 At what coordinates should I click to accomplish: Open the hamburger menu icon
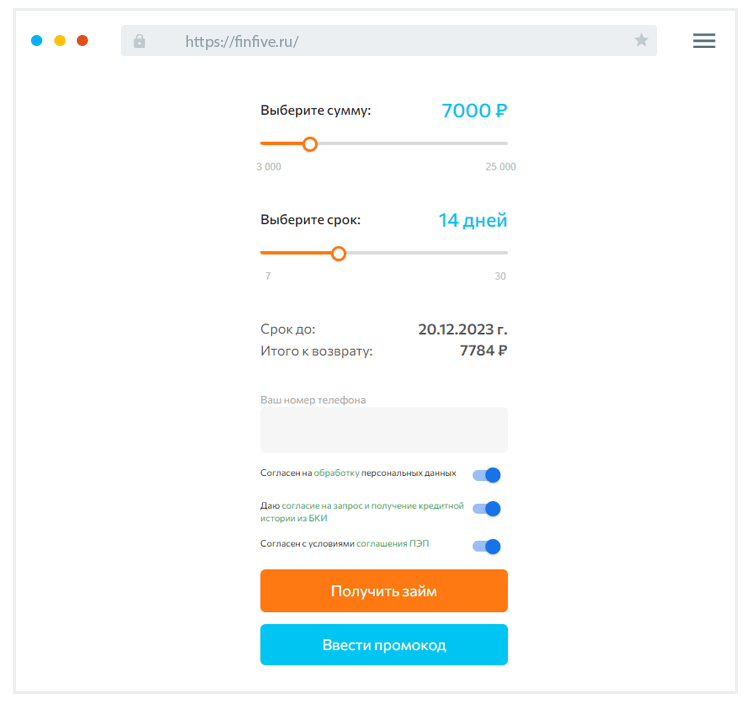(704, 41)
